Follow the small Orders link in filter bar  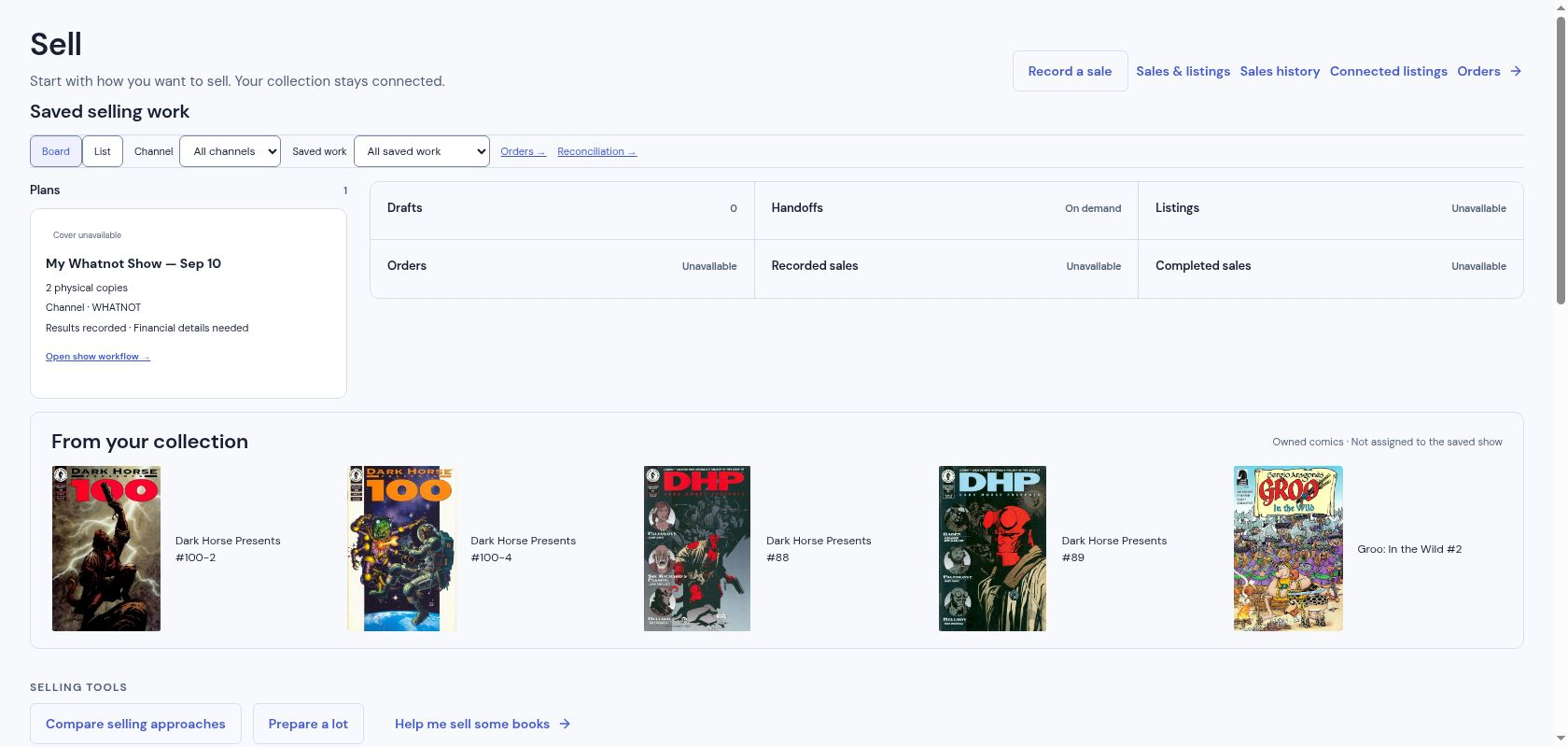(x=523, y=151)
